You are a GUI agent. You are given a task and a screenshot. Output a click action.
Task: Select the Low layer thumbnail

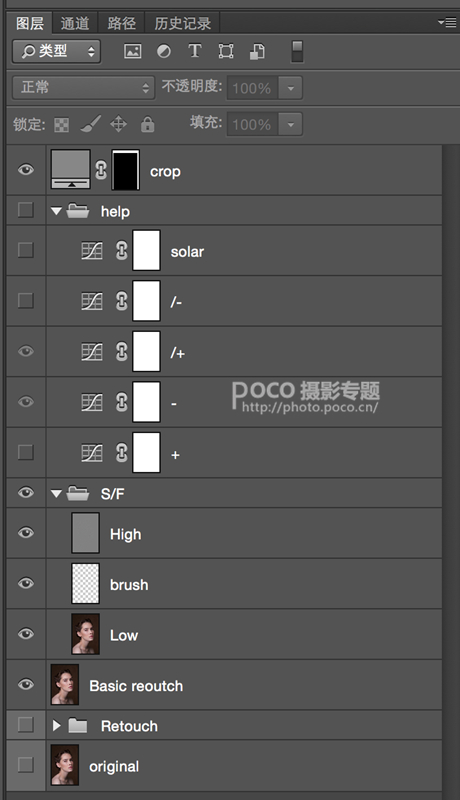85,634
